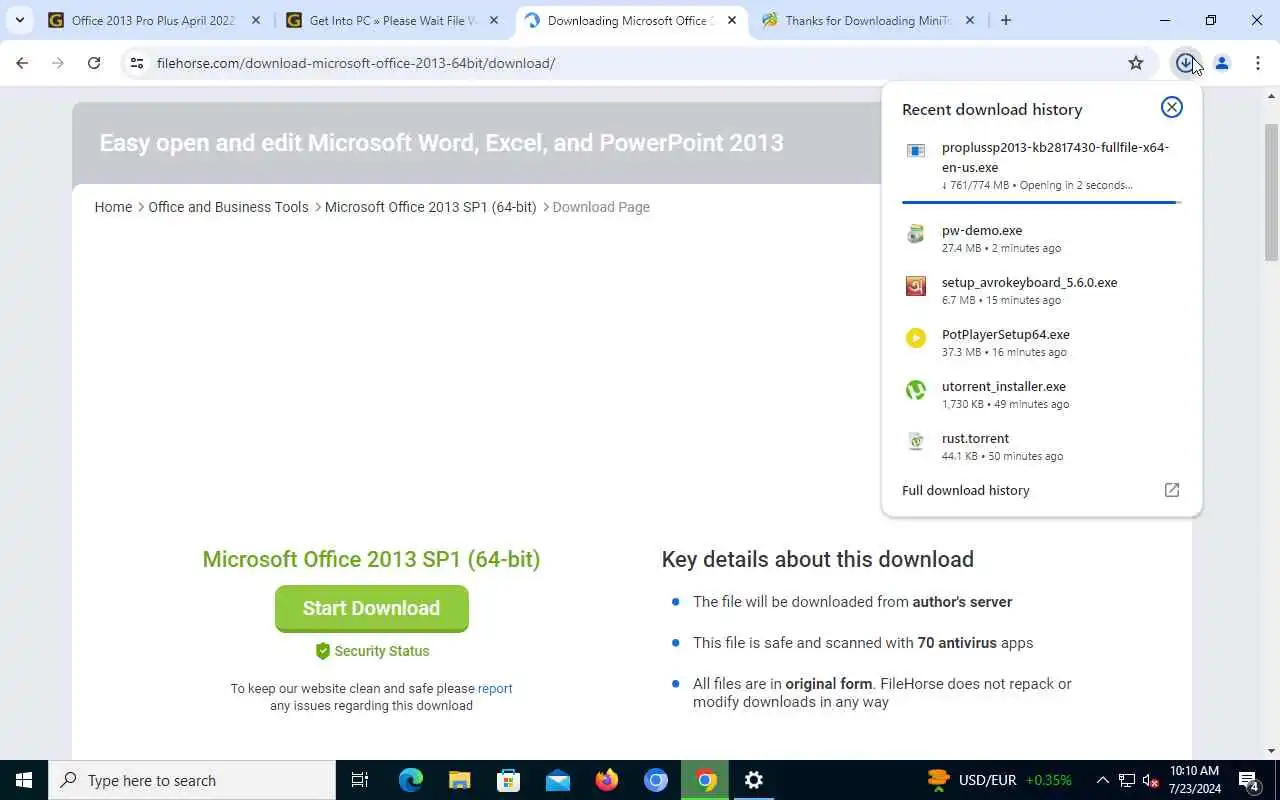The image size is (1280, 800).
Task: Click the network tray icon
Action: 1126,780
